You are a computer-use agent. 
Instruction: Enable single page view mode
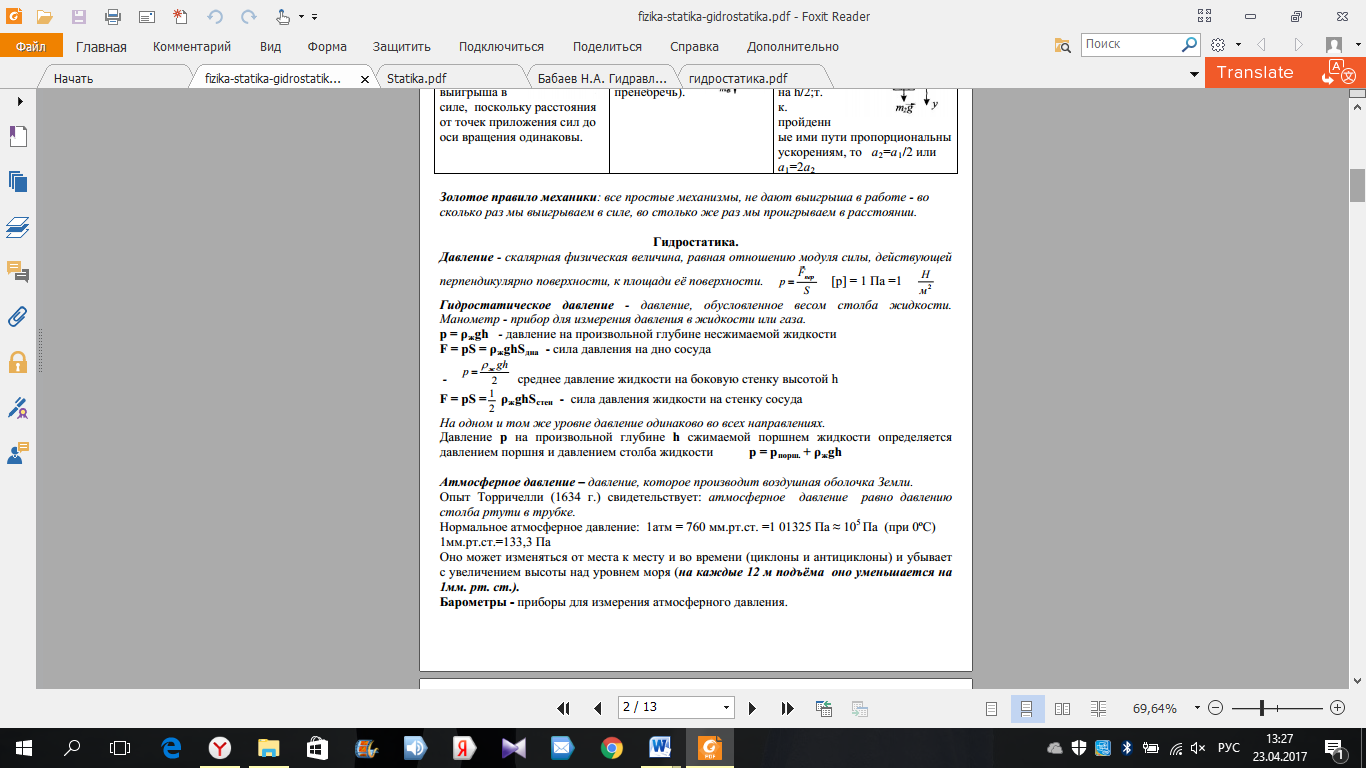(992, 708)
